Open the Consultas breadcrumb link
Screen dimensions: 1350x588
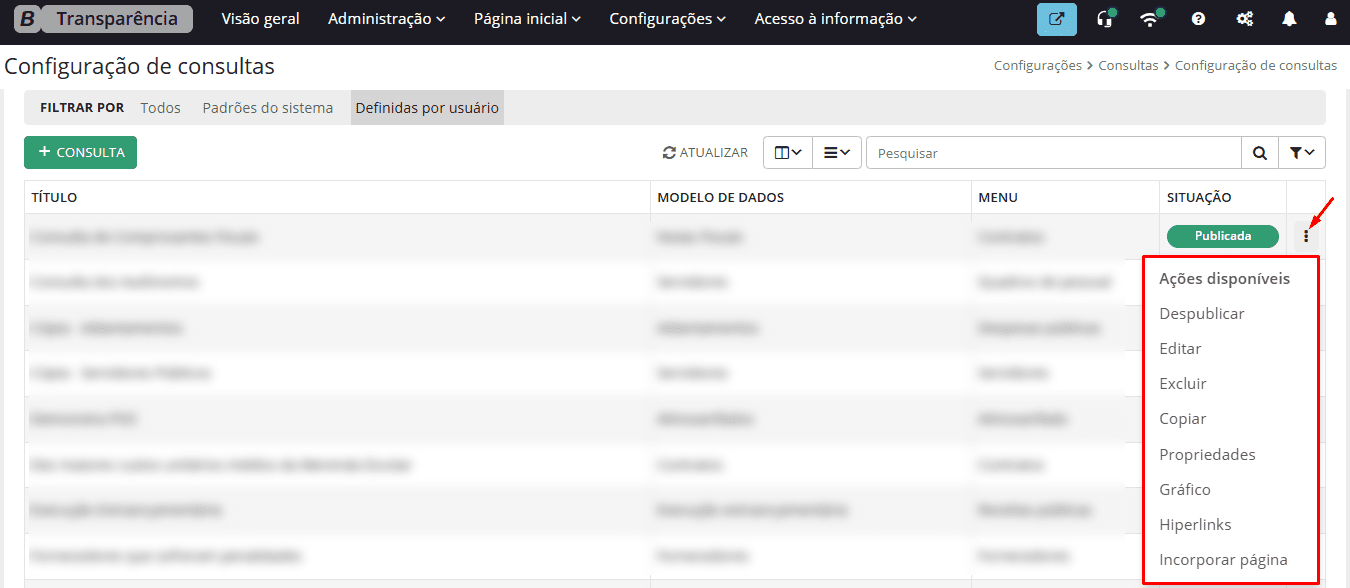[1128, 64]
